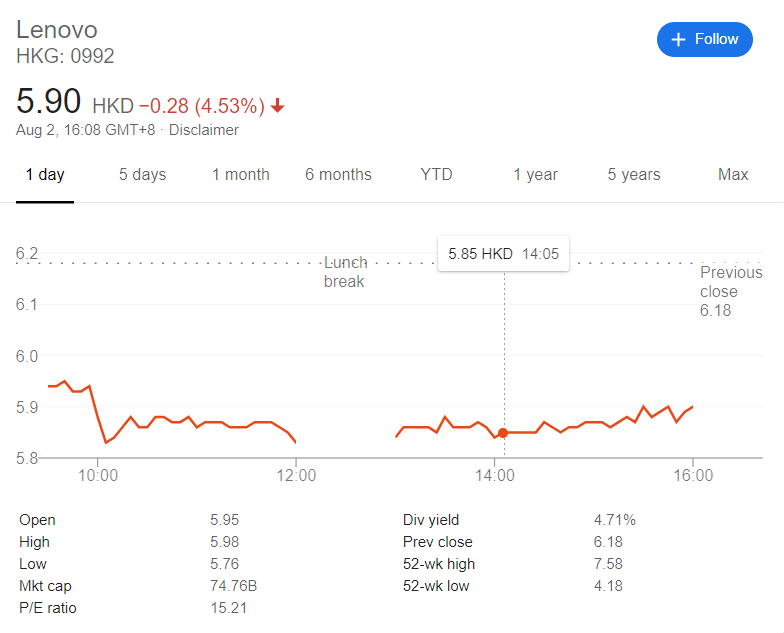
Task: Click the red down arrow icon
Action: pos(277,106)
